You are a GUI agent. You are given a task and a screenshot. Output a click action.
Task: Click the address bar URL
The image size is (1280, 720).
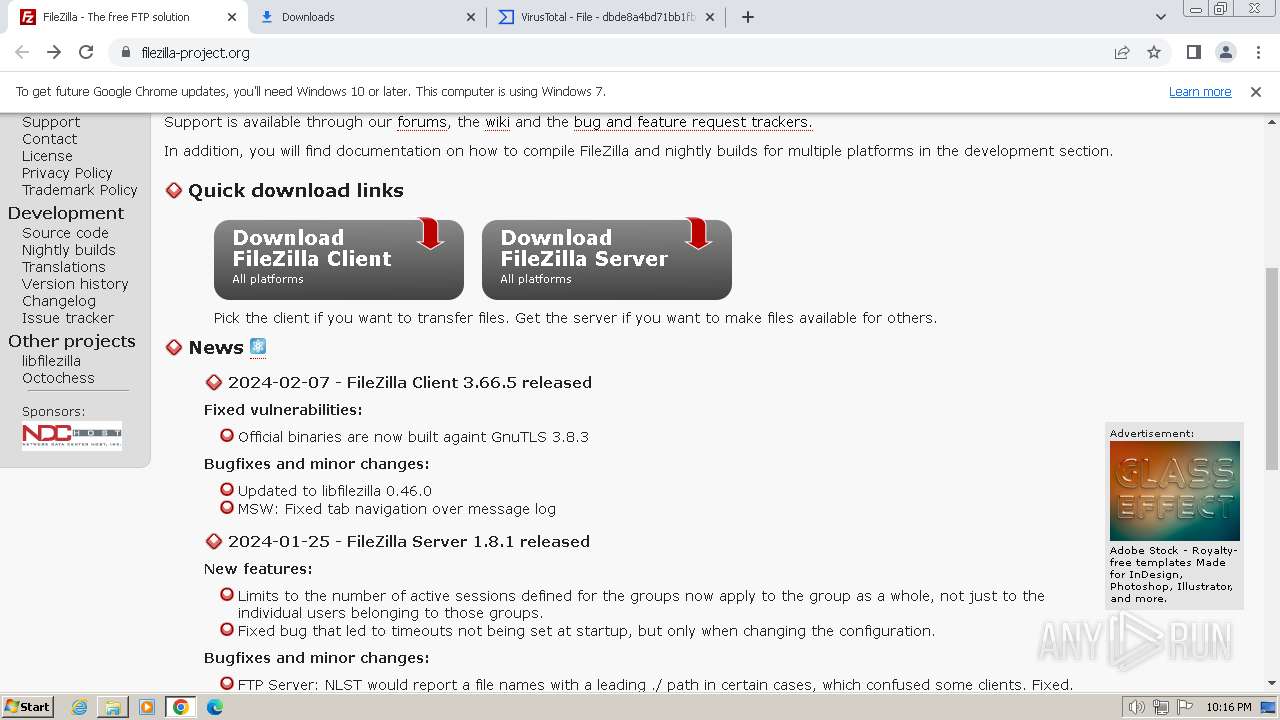[196, 53]
